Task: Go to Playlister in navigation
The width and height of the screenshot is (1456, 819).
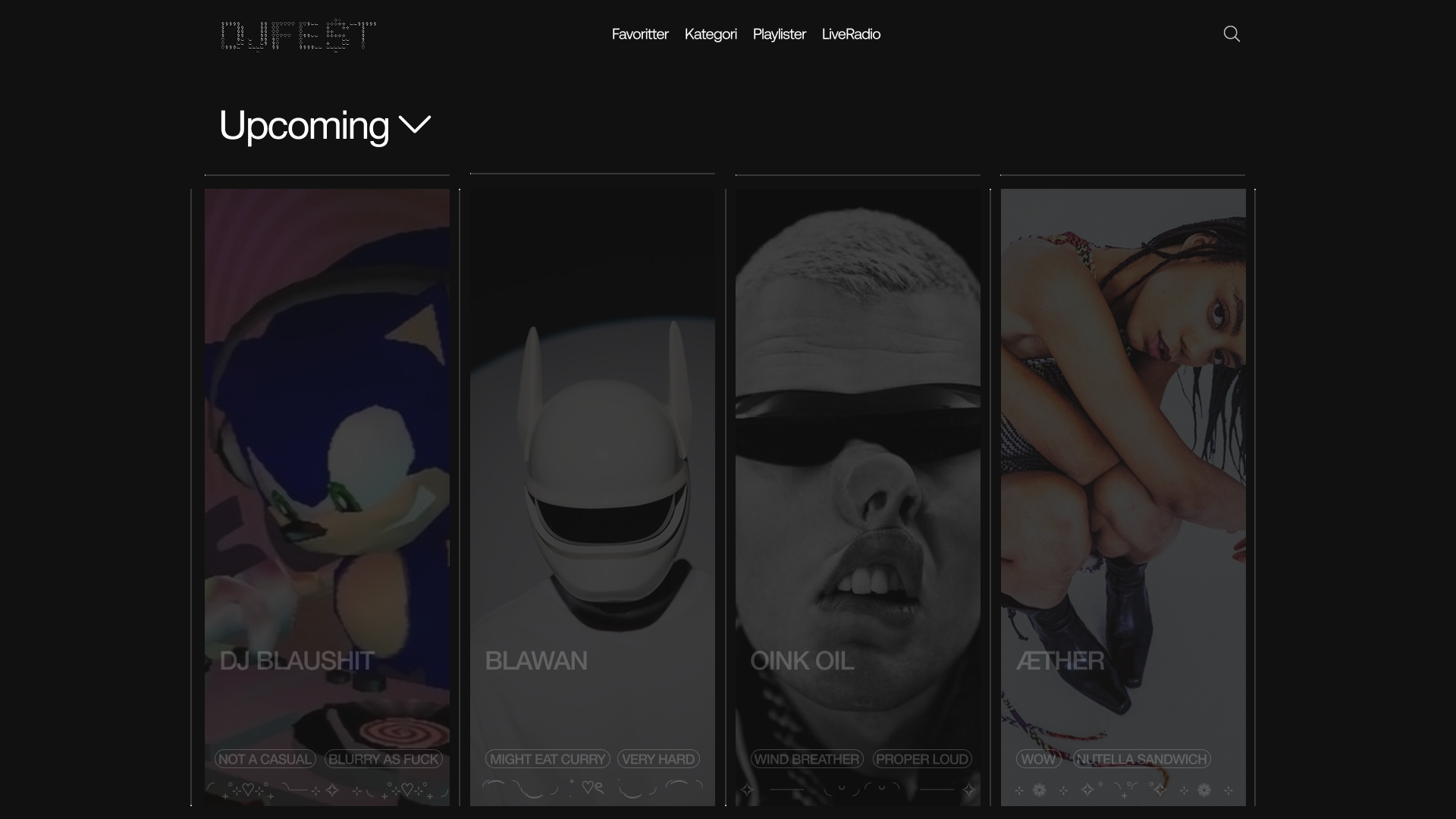Action: pos(779,34)
